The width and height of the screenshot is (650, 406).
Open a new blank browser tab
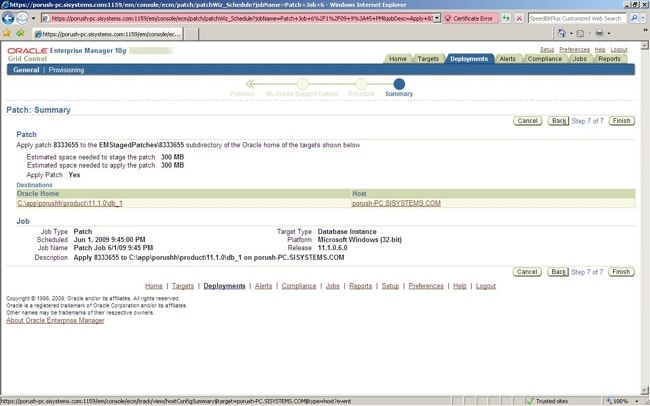(x=191, y=34)
